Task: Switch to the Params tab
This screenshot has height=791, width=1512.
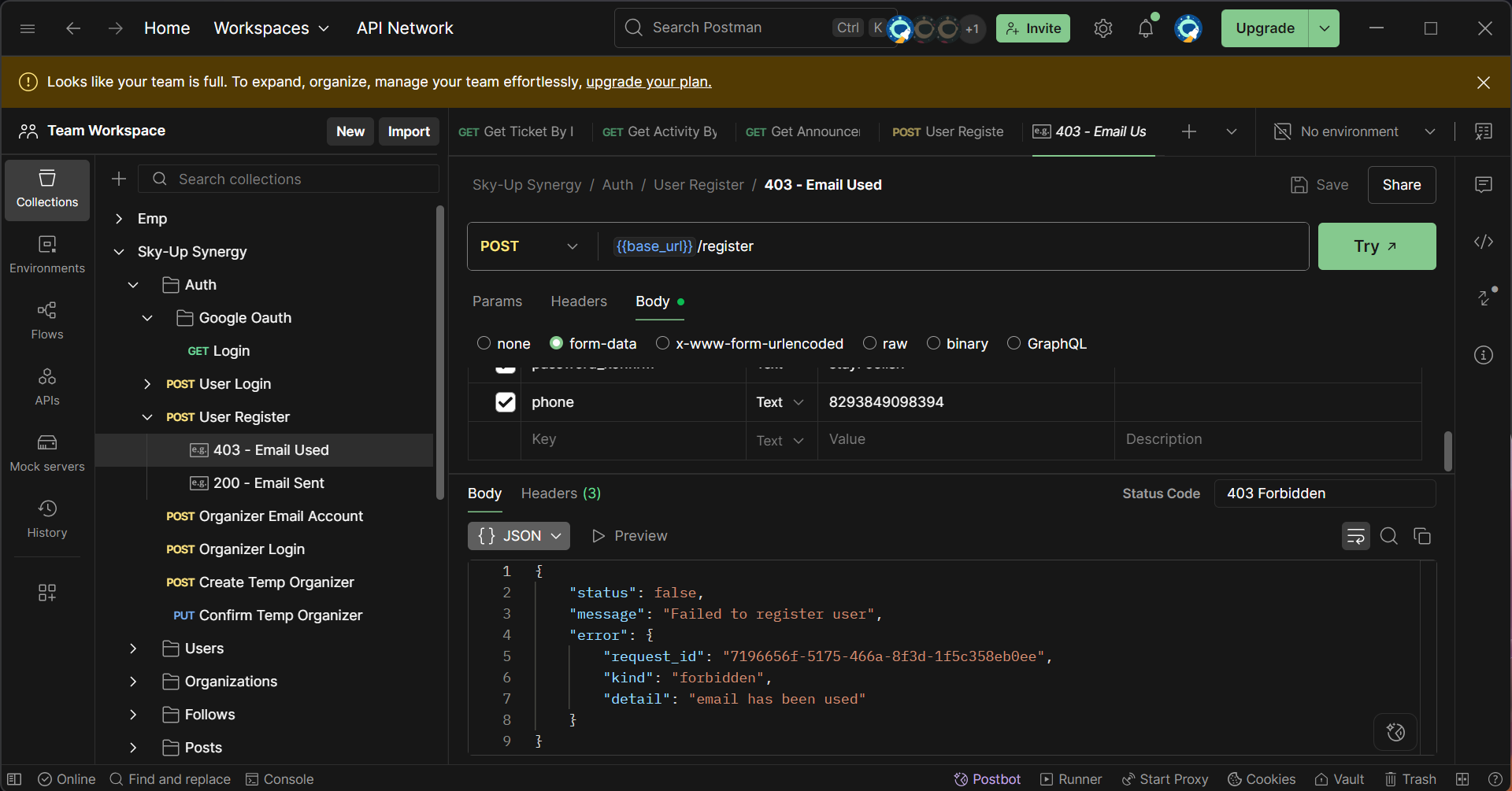Action: 497,301
